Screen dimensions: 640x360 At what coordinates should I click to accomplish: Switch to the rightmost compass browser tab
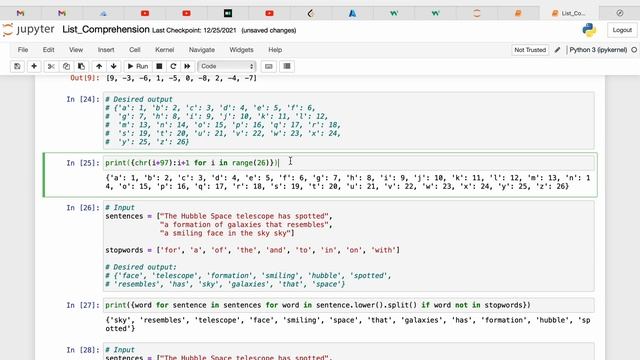pyautogui.click(x=620, y=13)
